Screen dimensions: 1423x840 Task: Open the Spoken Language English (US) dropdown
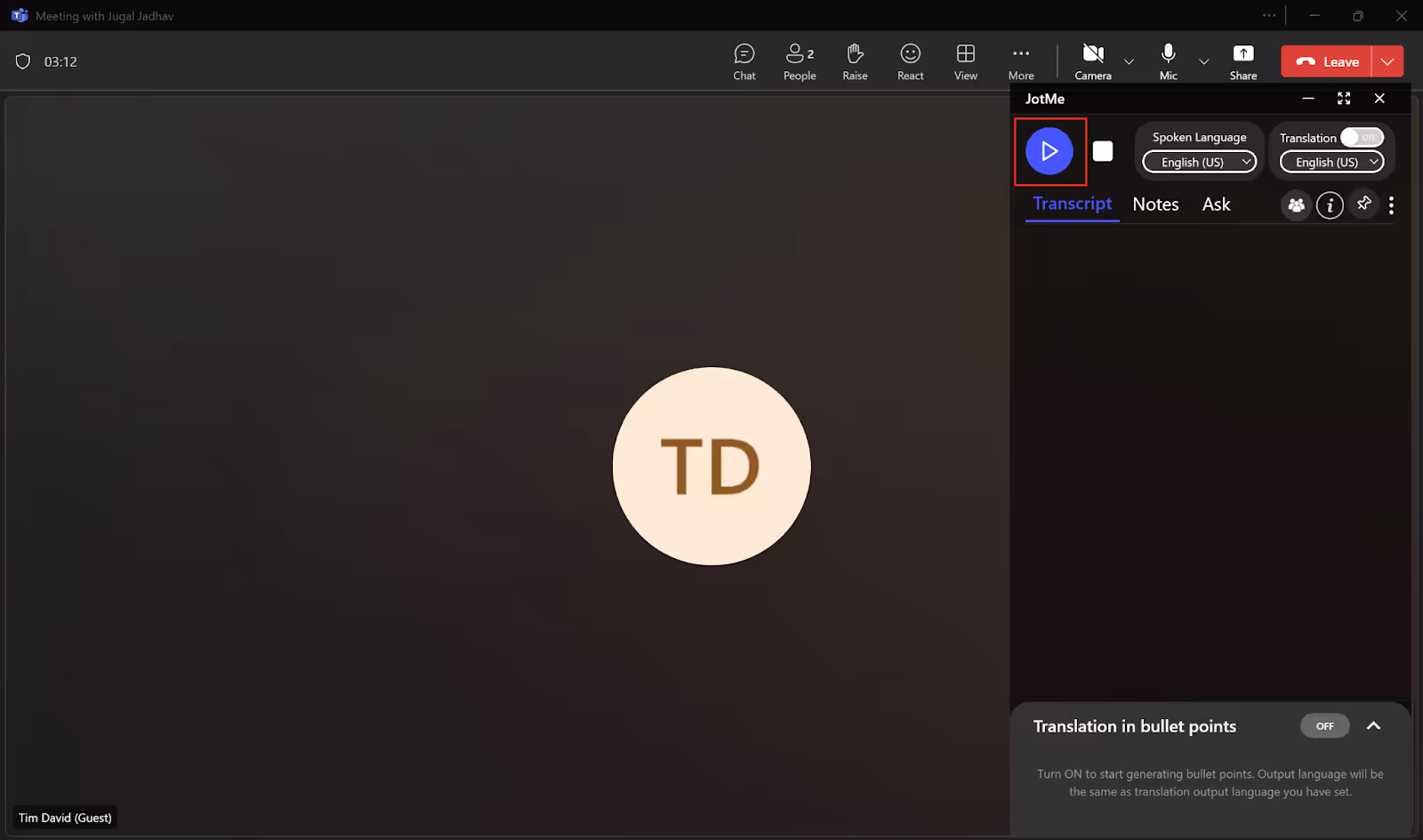click(1199, 162)
